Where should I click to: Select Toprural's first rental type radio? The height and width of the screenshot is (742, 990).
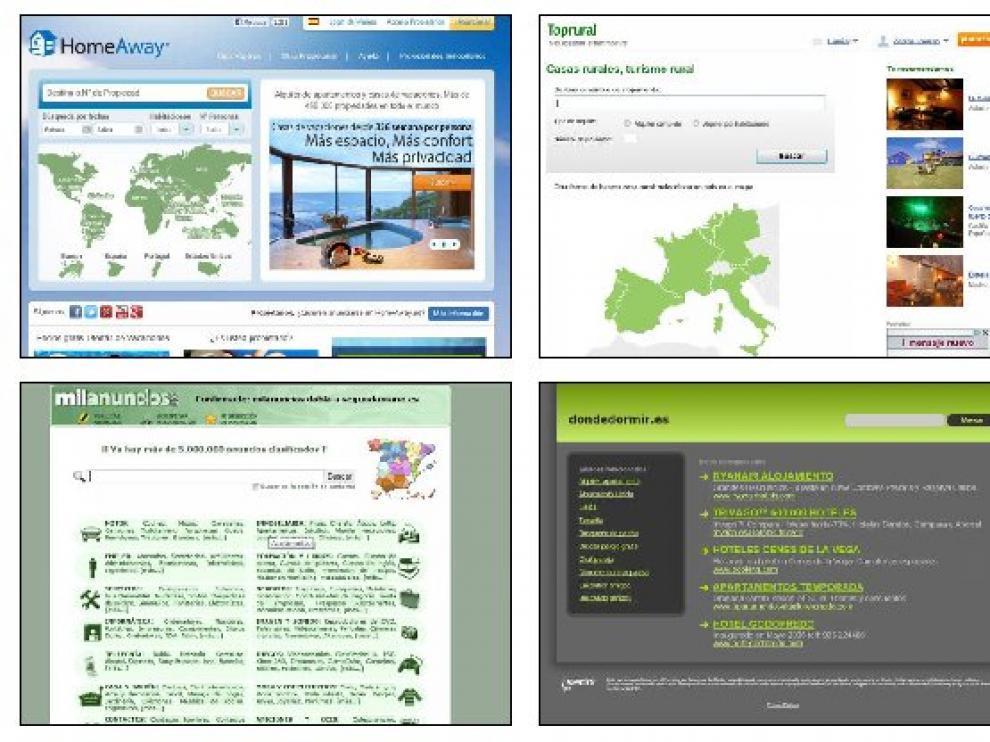628,124
